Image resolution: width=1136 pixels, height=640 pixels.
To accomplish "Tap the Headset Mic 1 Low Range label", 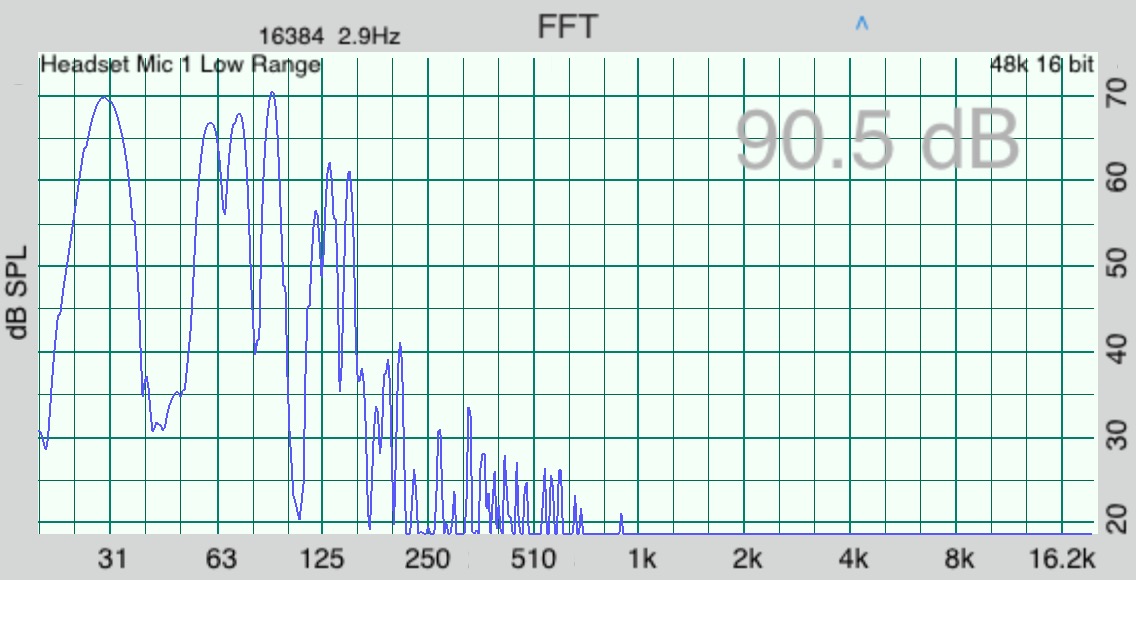I will pos(180,65).
